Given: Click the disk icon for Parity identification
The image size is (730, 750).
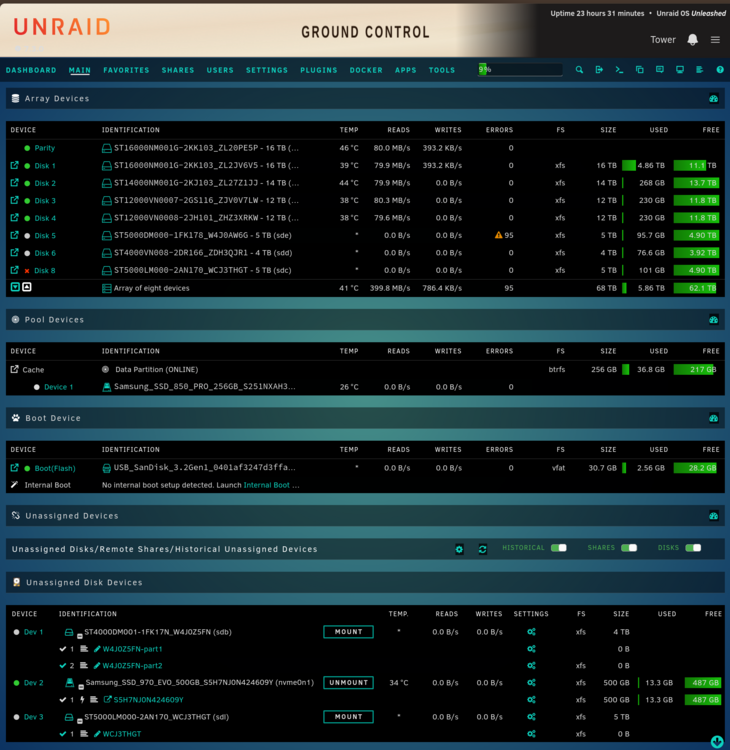Looking at the screenshot, I should 107,148.
